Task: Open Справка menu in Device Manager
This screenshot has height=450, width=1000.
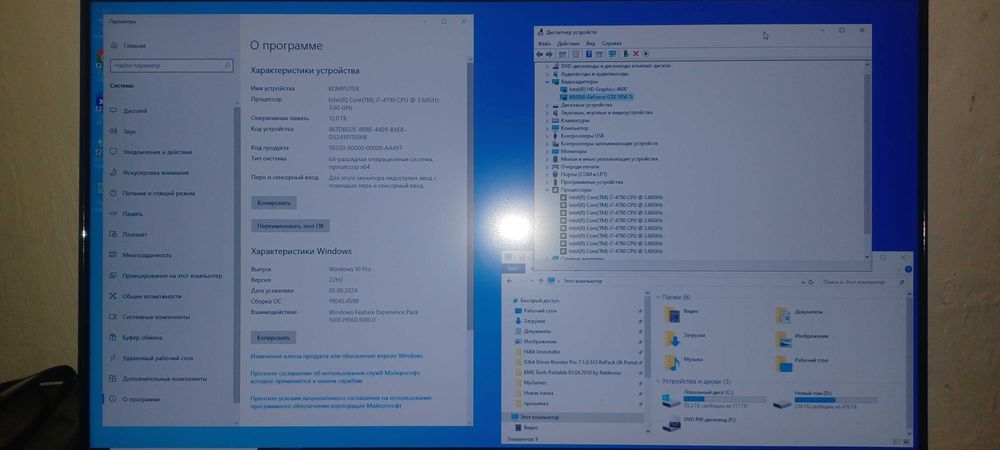Action: pos(612,43)
